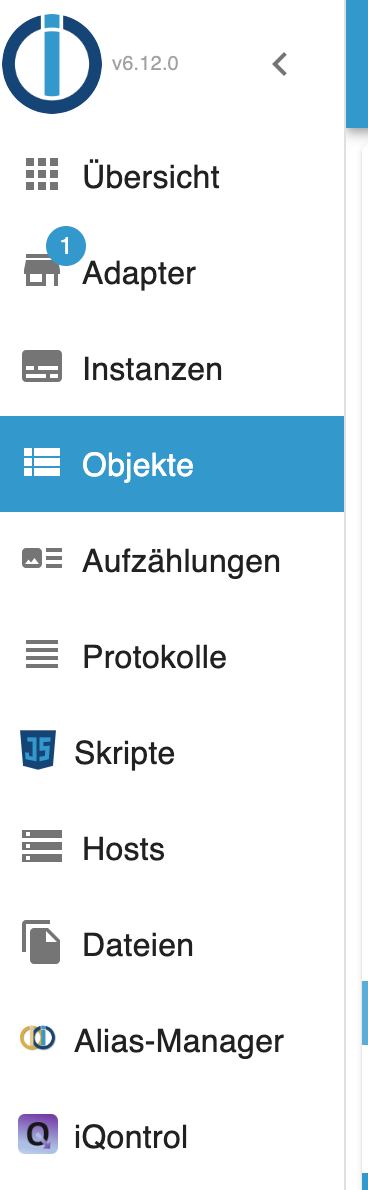Click the Alias-Manager rings icon
The image size is (368, 1190).
tap(38, 1037)
